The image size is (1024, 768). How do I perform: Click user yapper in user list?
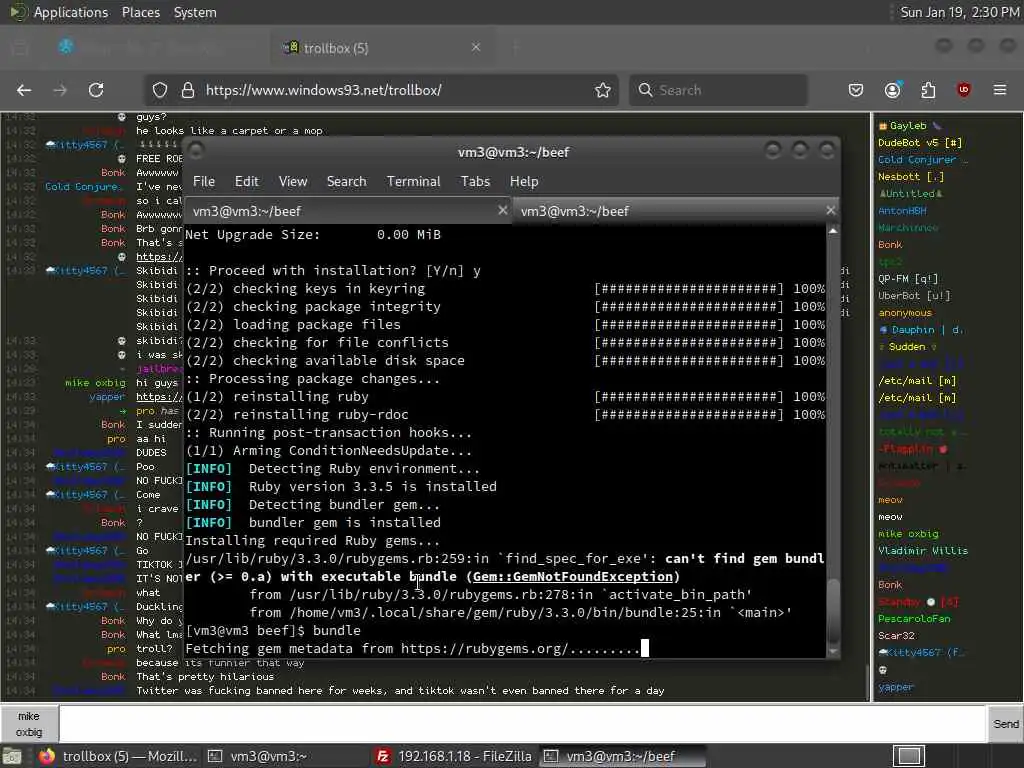point(896,686)
